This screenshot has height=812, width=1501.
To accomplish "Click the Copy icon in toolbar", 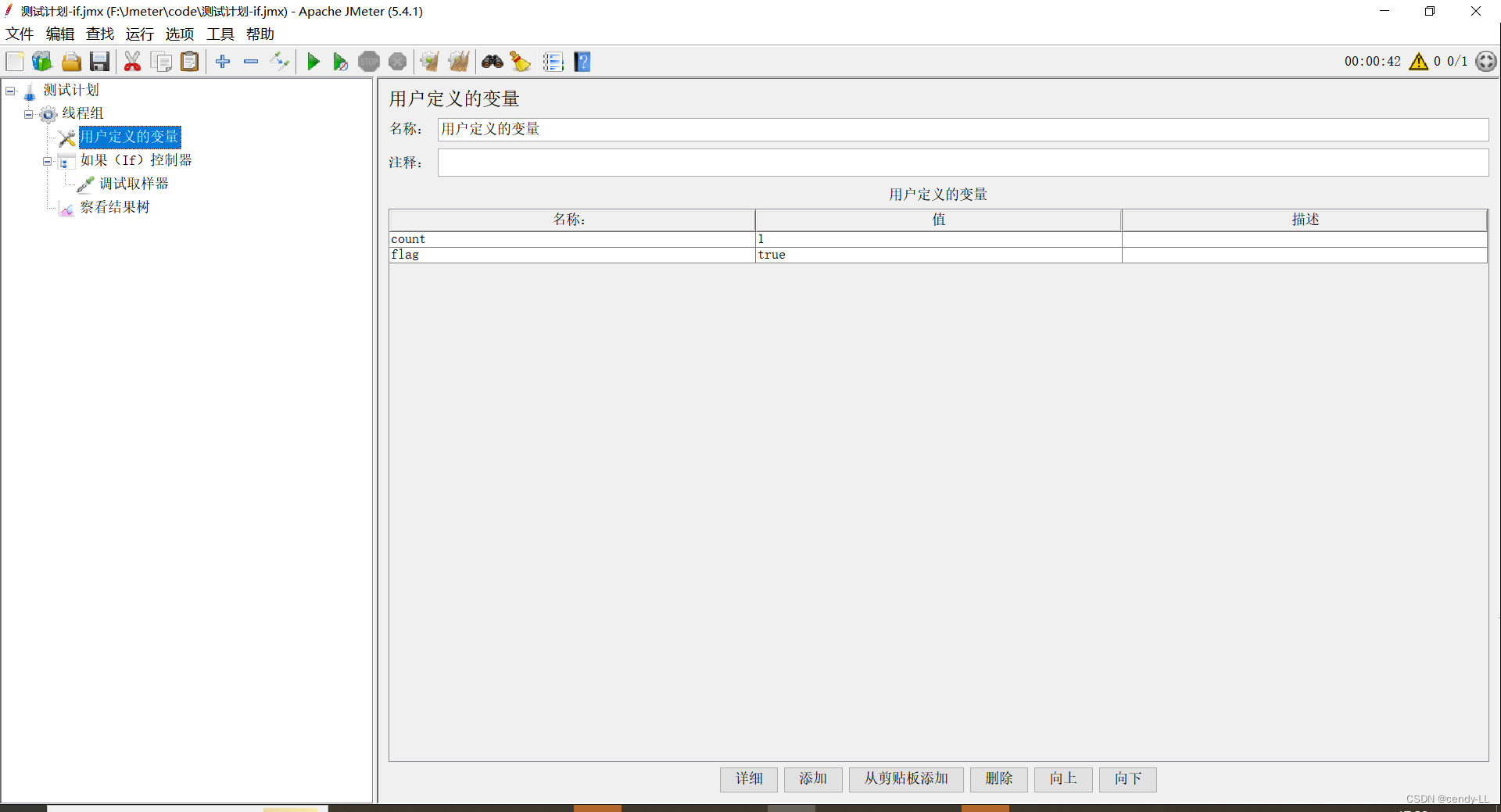I will point(161,62).
